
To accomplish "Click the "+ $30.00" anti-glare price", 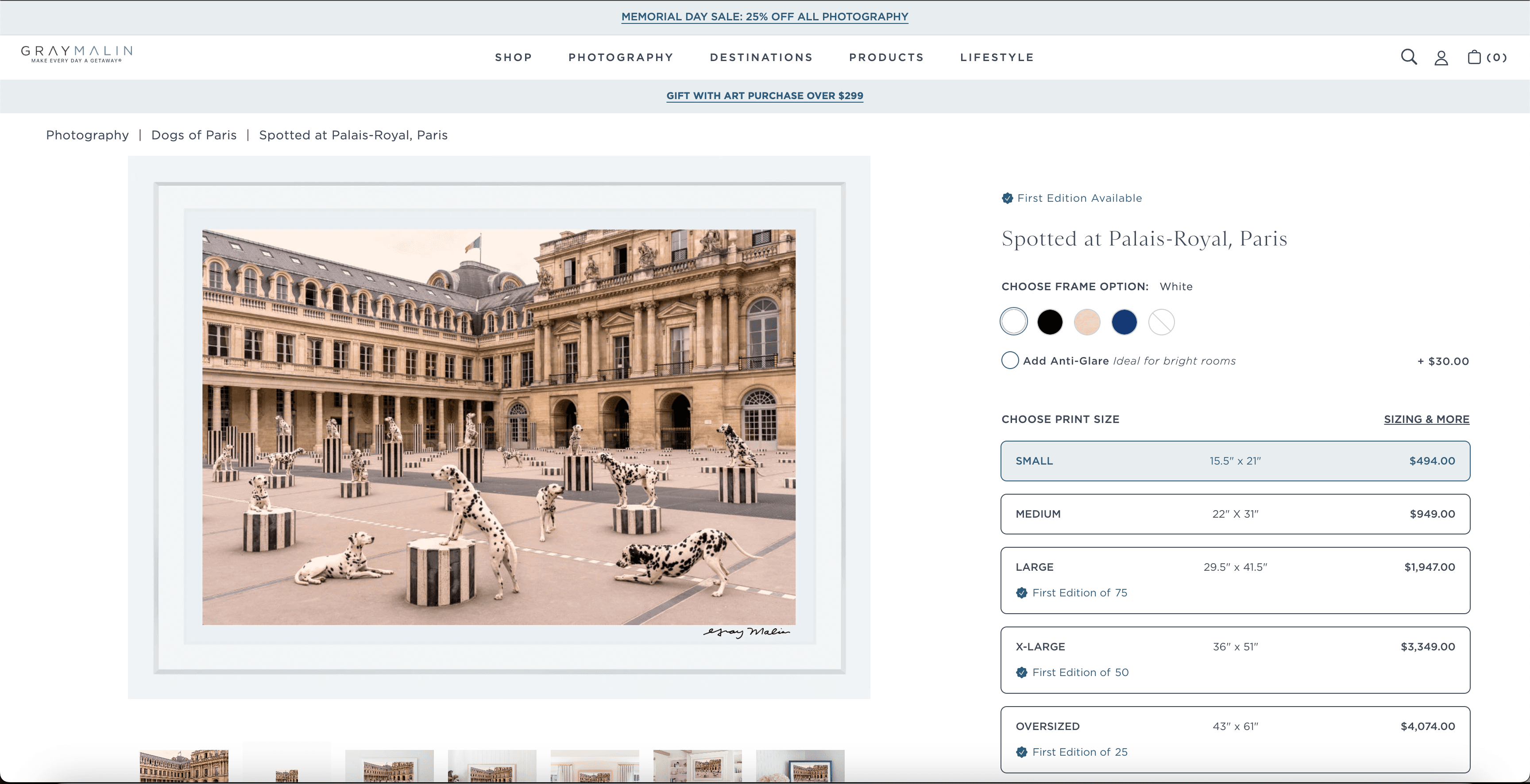I will pos(1443,361).
